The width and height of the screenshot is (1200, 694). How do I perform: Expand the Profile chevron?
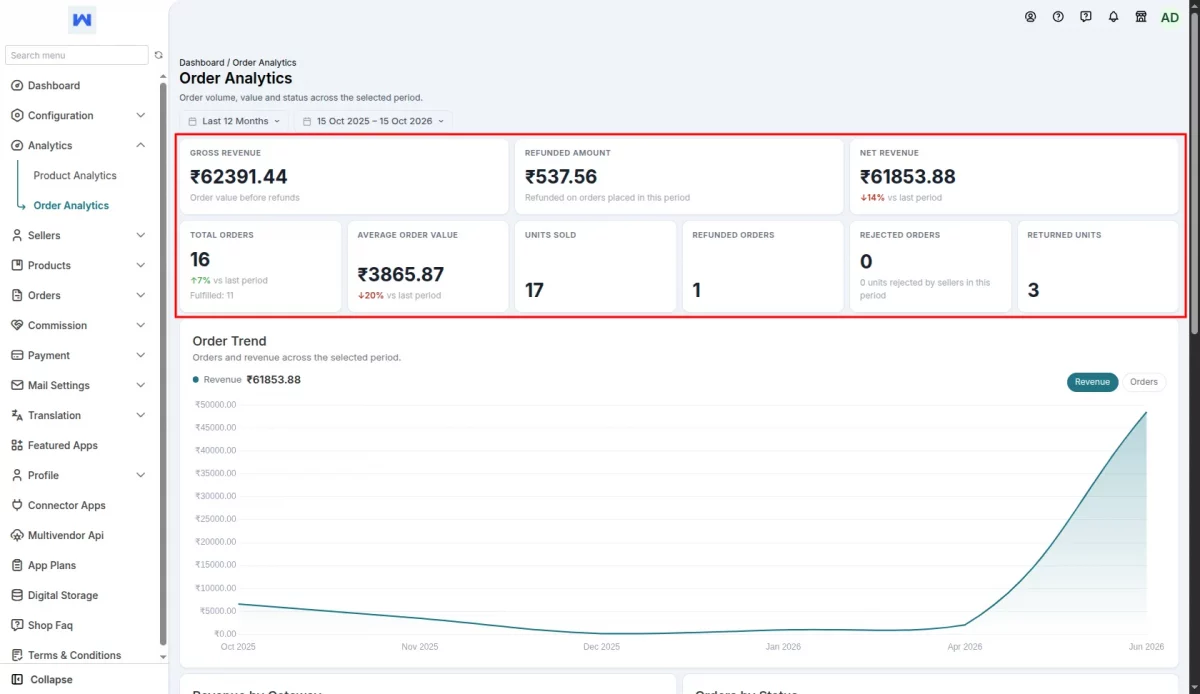[x=140, y=476]
